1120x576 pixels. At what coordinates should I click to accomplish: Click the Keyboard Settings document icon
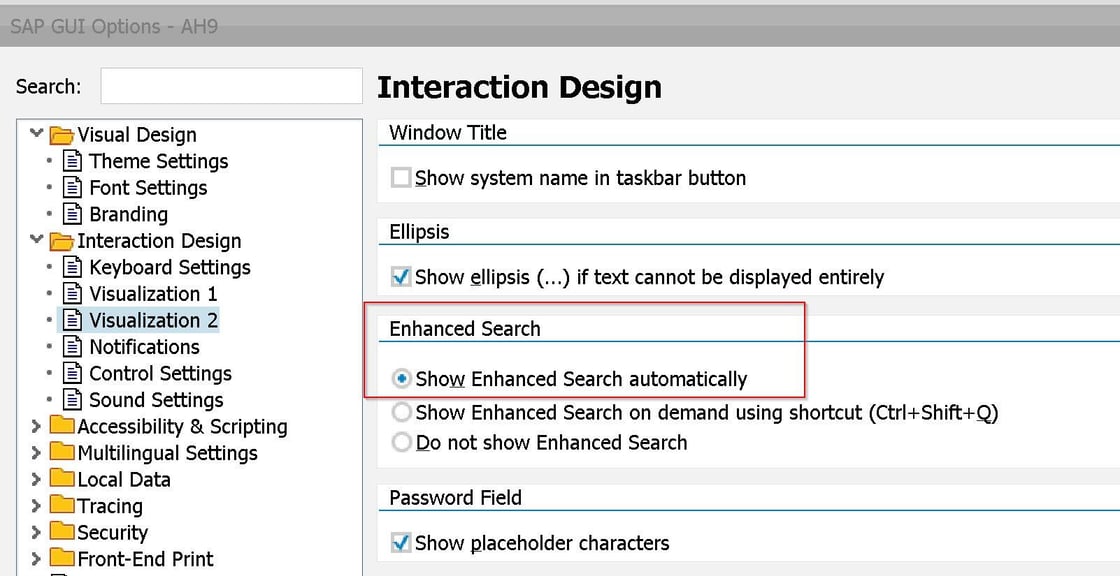tap(74, 267)
